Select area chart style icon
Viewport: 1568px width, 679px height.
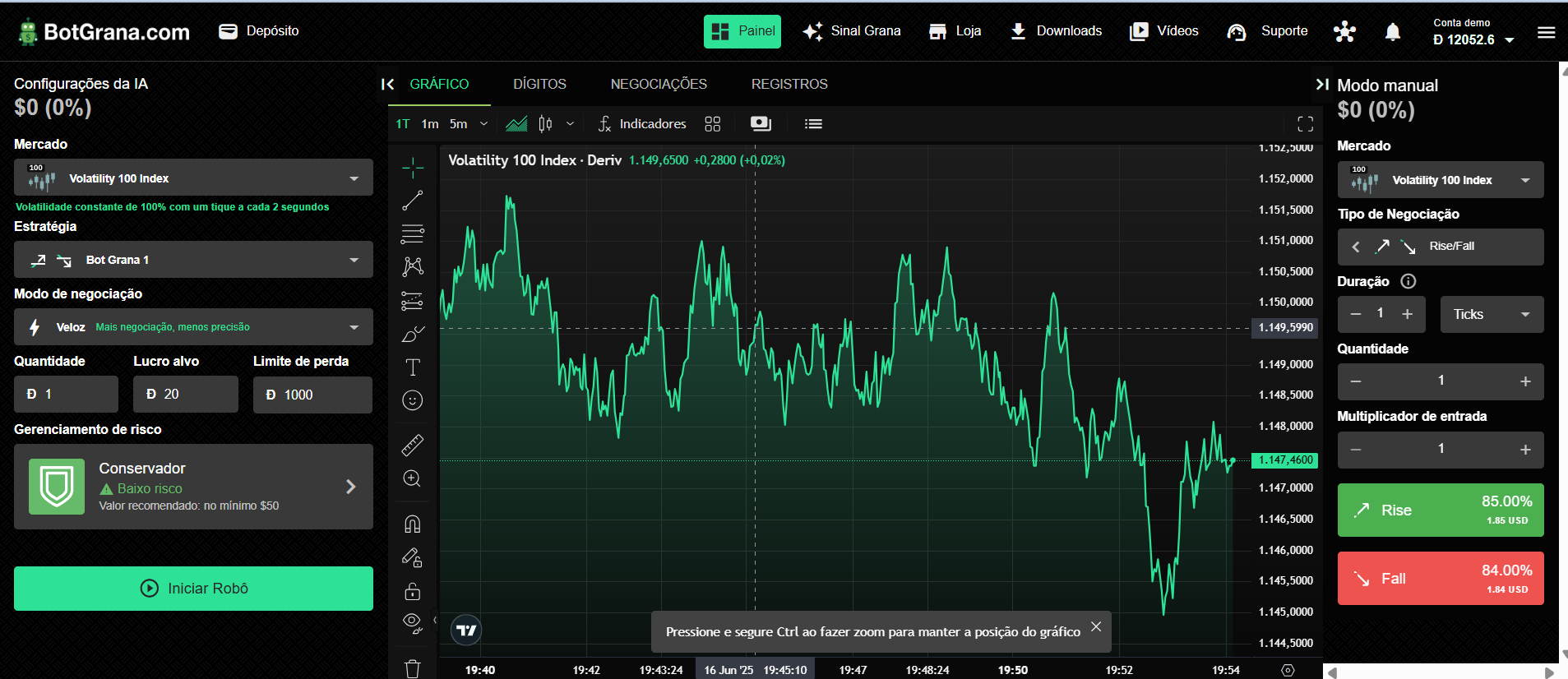pyautogui.click(x=516, y=124)
